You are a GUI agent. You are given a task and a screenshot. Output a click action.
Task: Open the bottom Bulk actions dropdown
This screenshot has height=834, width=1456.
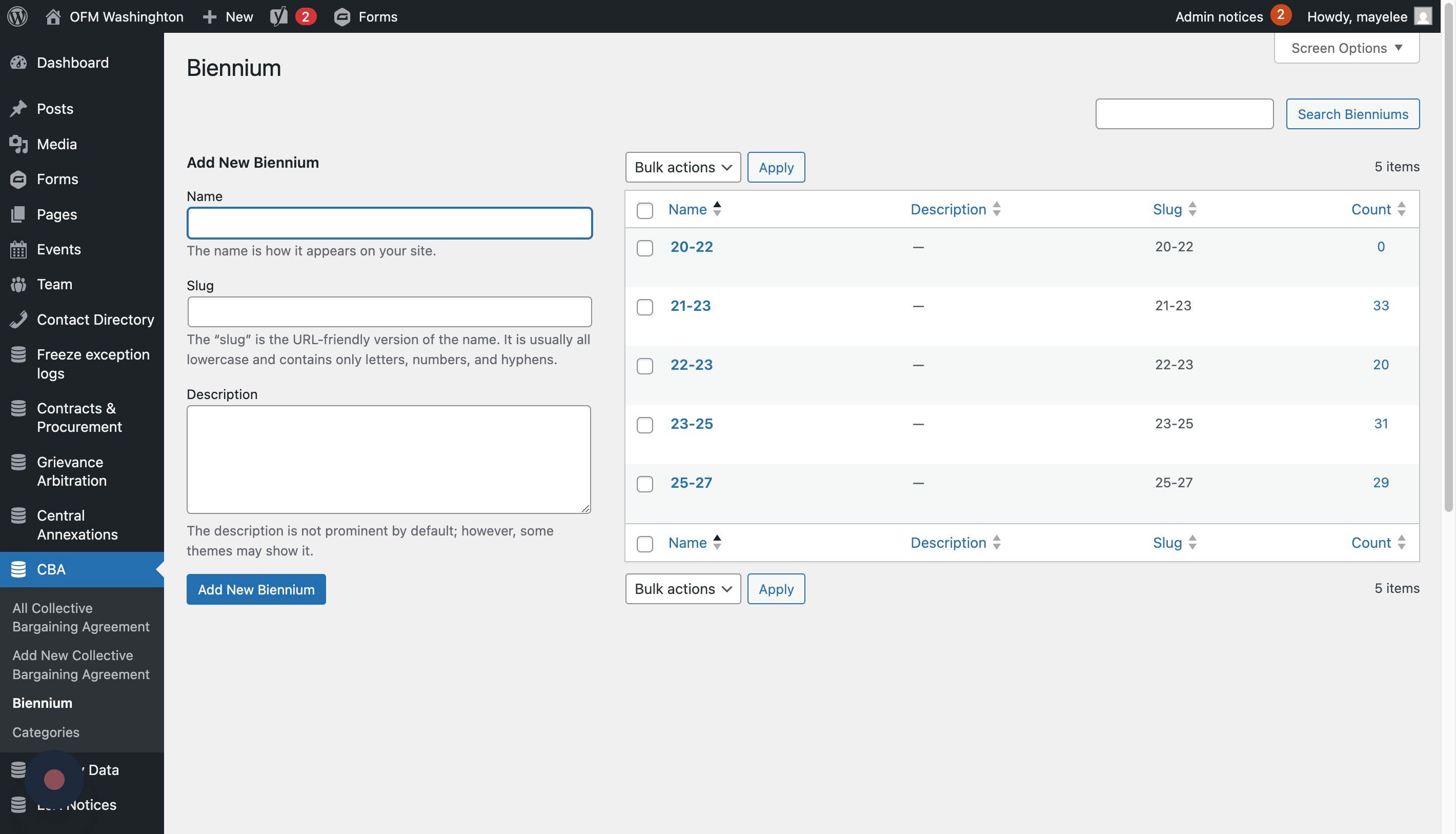tap(682, 589)
